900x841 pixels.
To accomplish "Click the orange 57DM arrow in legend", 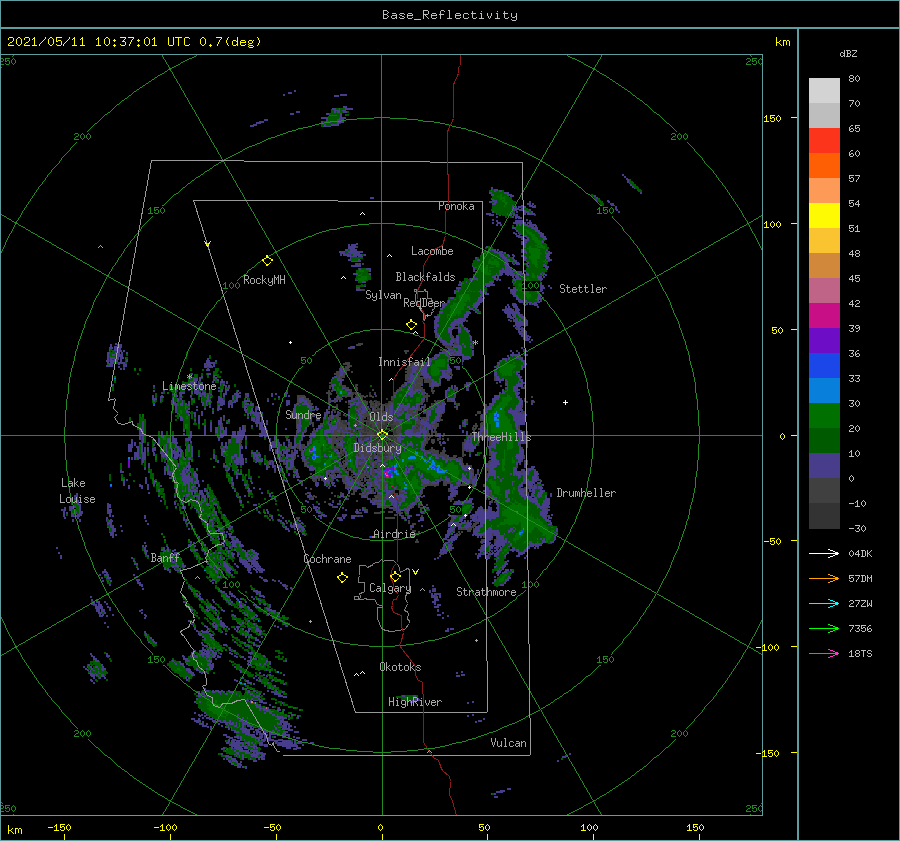I will coord(824,579).
